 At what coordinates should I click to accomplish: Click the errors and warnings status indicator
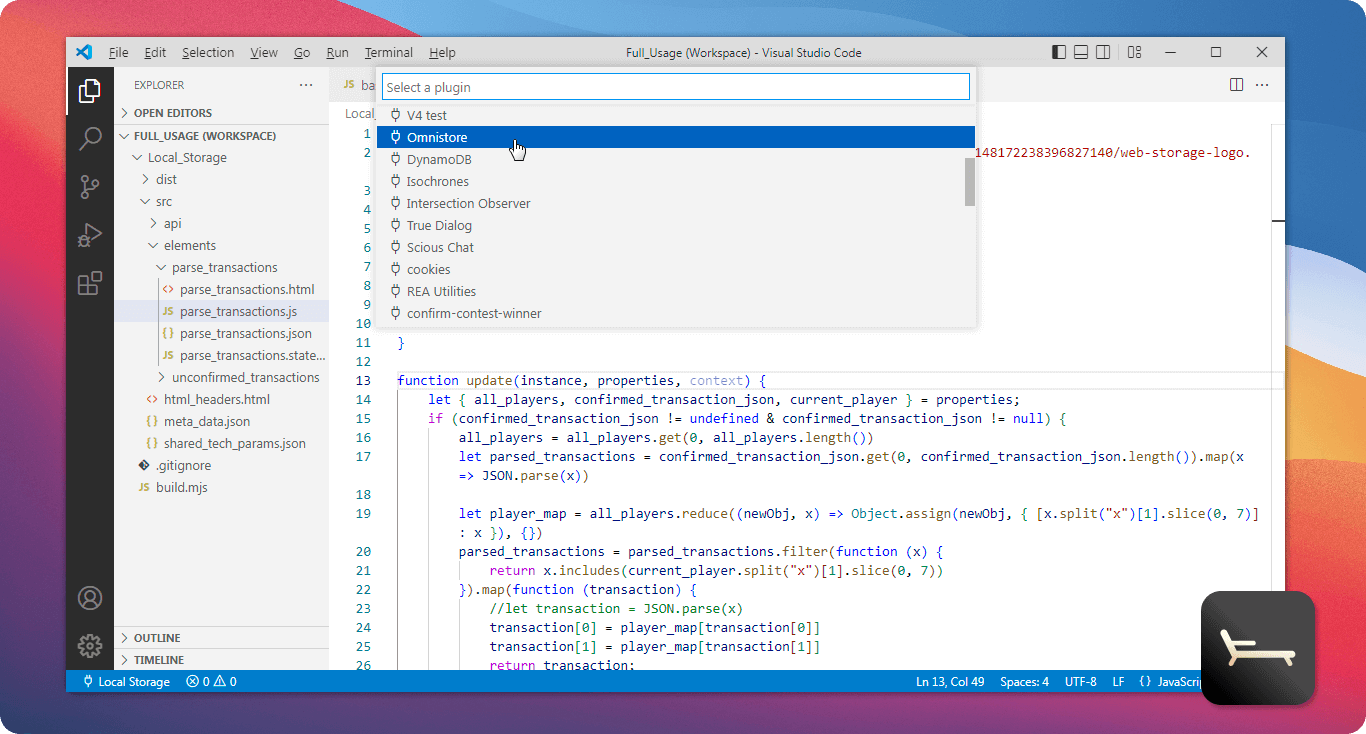point(211,681)
